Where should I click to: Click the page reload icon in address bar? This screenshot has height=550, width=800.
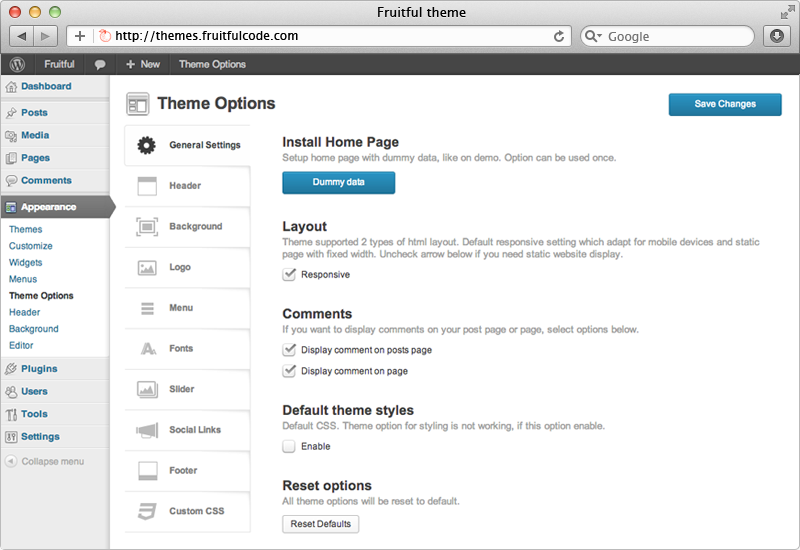559,36
